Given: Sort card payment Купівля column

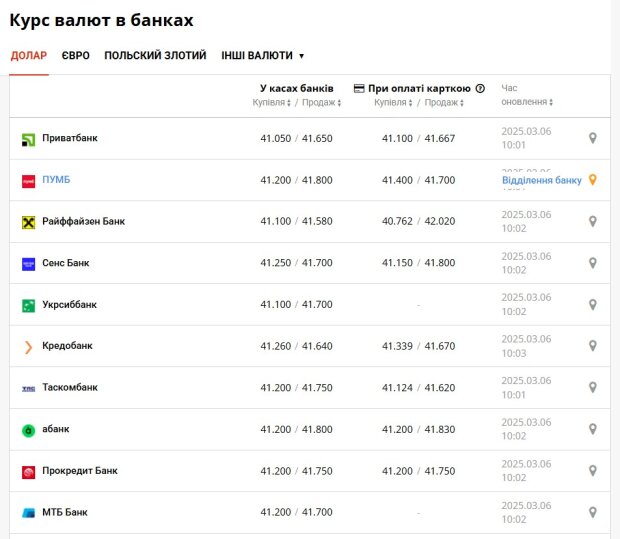Looking at the screenshot, I should click(393, 102).
